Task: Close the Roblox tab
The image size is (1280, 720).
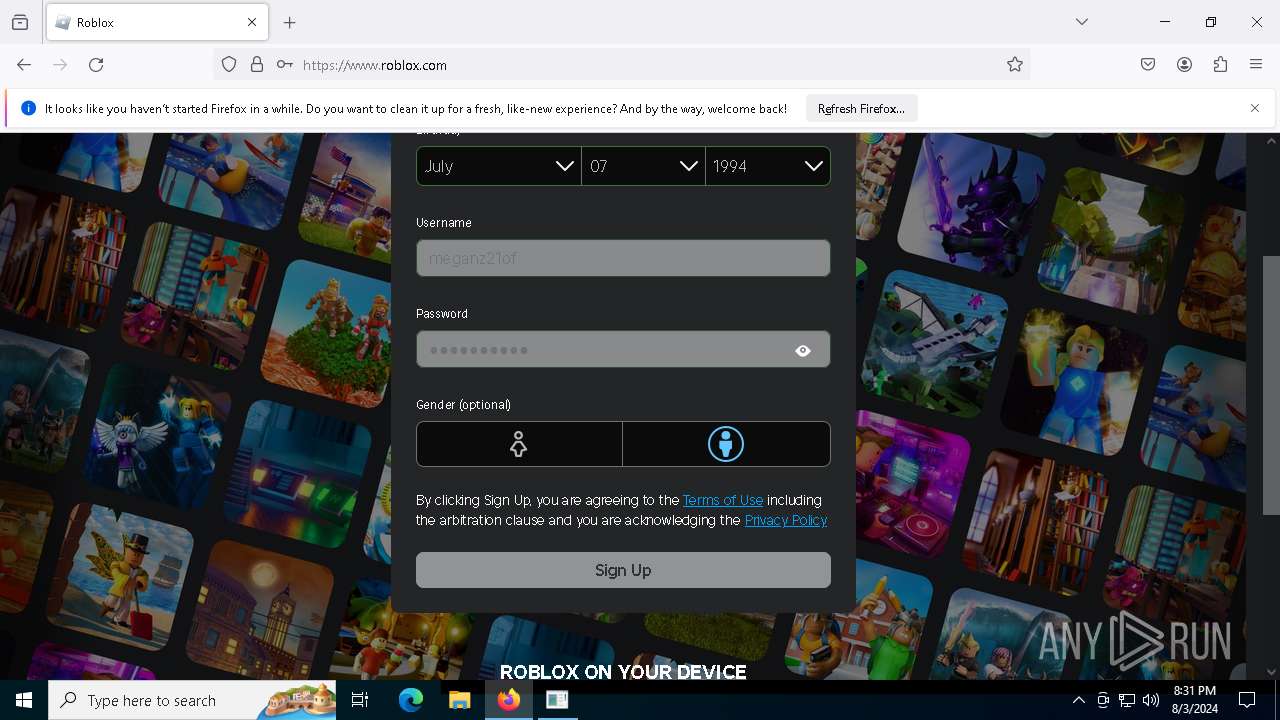Action: pos(252,22)
